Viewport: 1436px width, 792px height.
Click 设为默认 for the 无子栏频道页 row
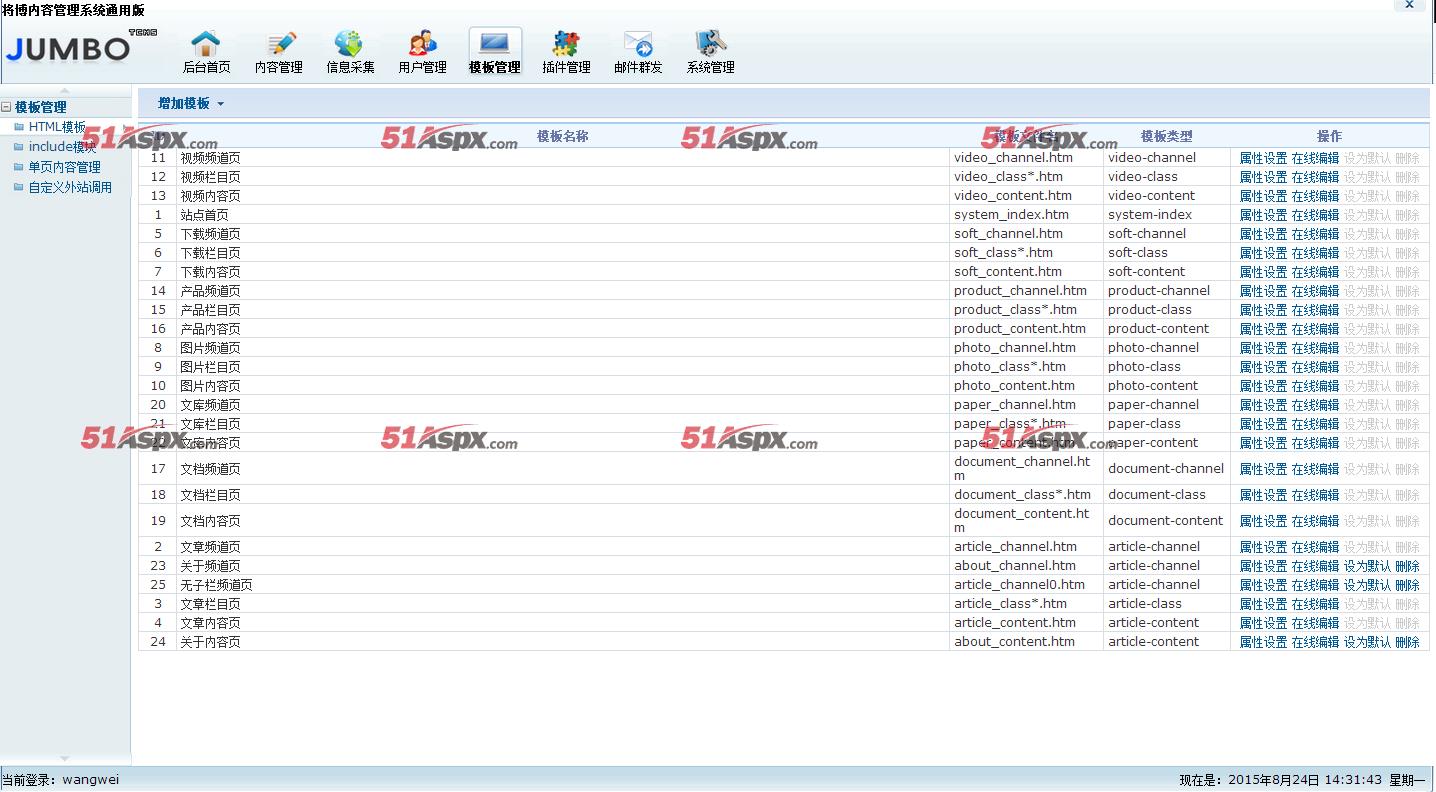tap(1367, 585)
